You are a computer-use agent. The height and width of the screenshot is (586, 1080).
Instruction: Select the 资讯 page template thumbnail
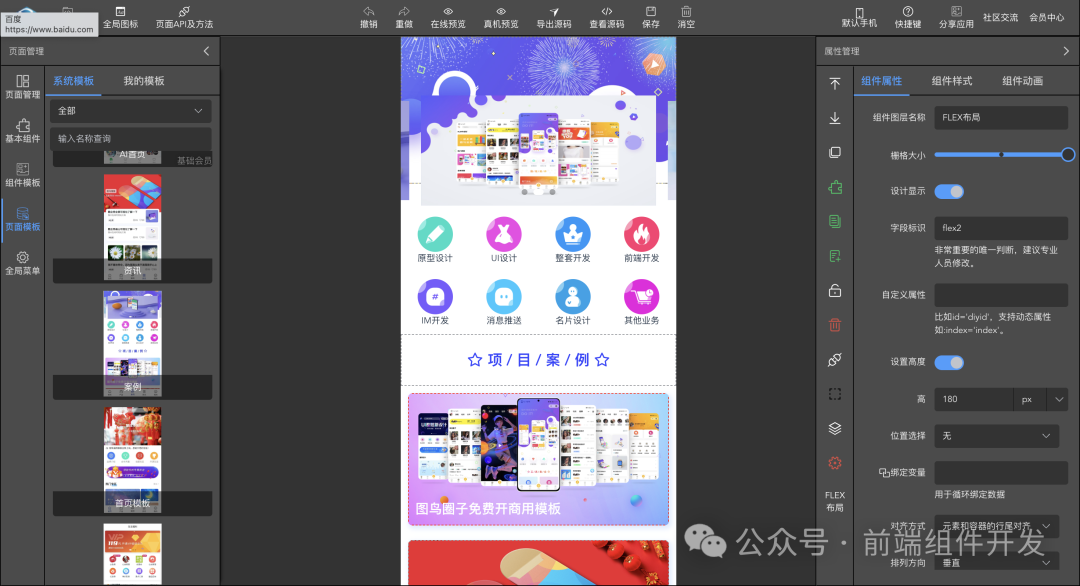132,227
